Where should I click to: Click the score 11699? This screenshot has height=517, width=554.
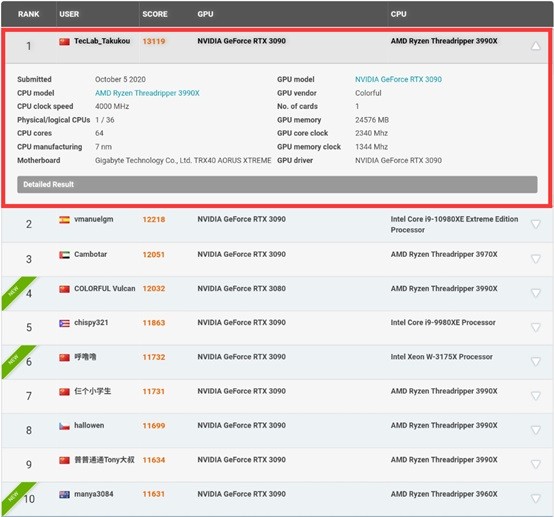coord(154,426)
